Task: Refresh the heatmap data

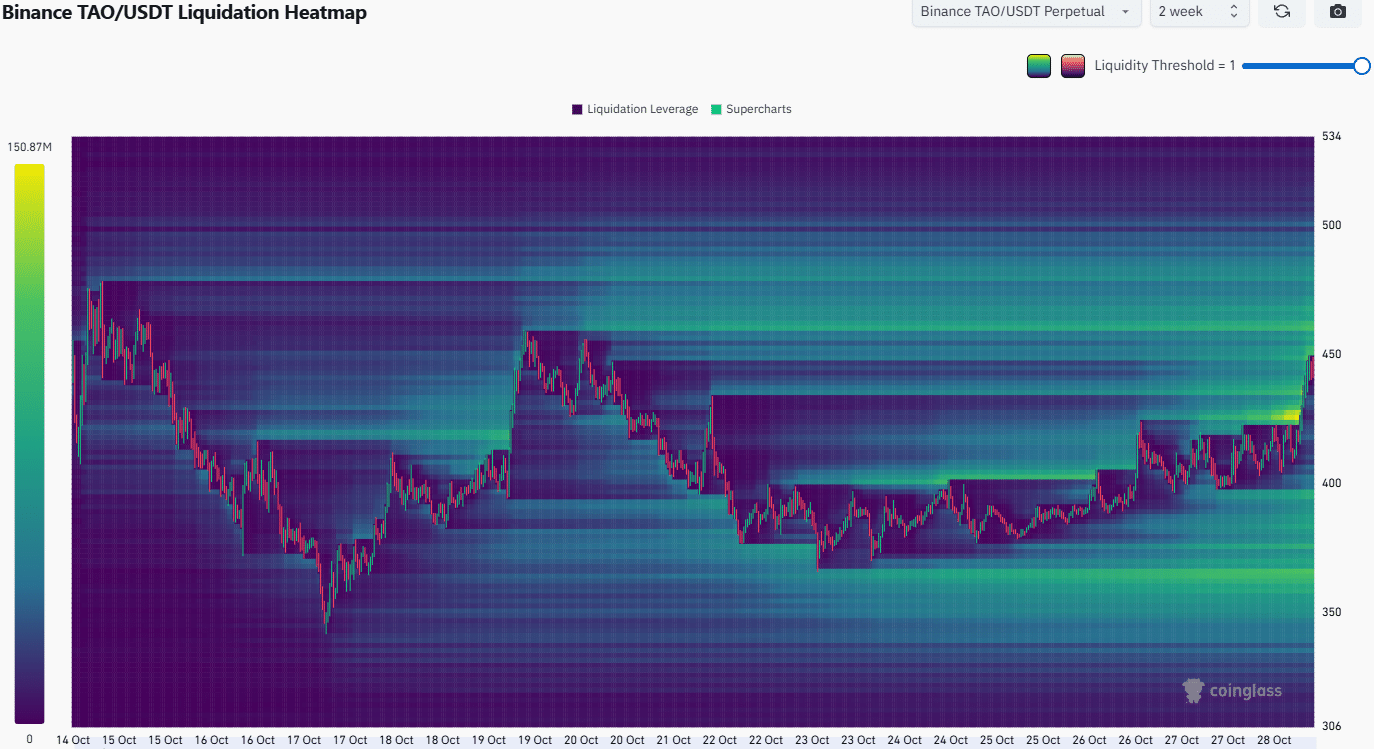Action: tap(1281, 12)
